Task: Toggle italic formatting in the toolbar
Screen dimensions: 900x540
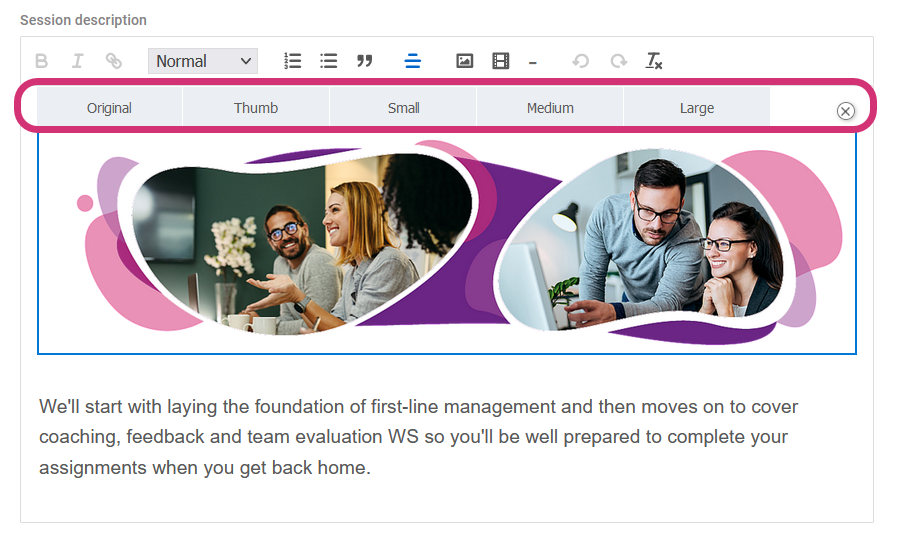Action: (77, 61)
